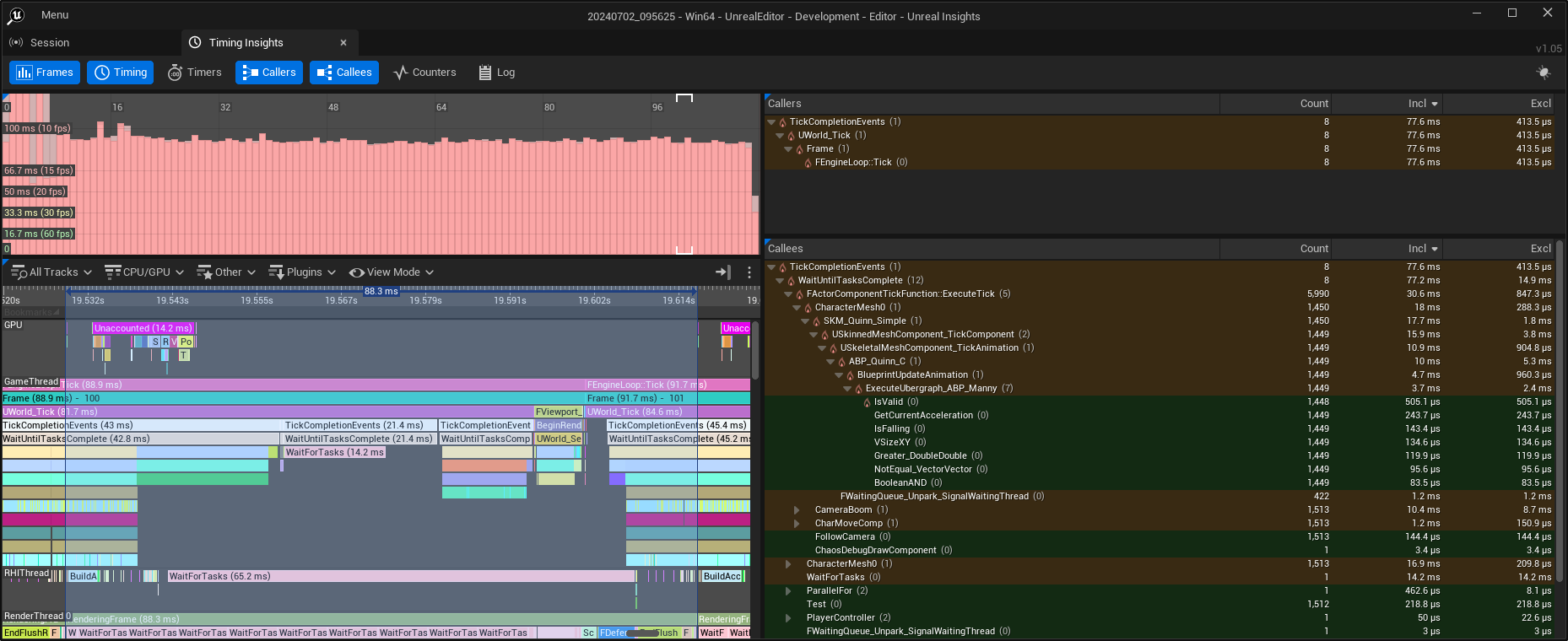This screenshot has height=641, width=1568.
Task: Open the Plugins dropdown
Action: [x=302, y=272]
